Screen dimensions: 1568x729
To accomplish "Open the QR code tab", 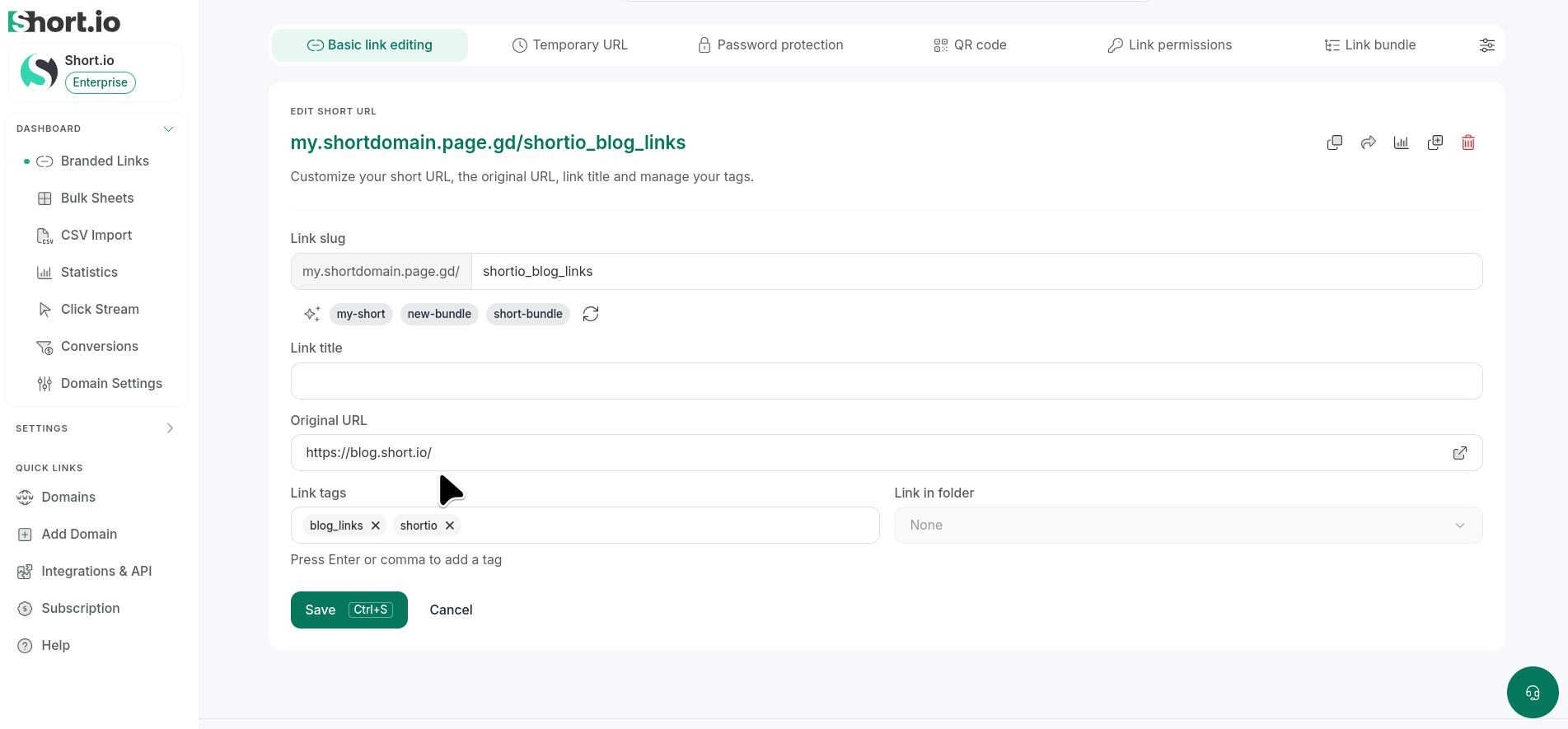I will (970, 45).
